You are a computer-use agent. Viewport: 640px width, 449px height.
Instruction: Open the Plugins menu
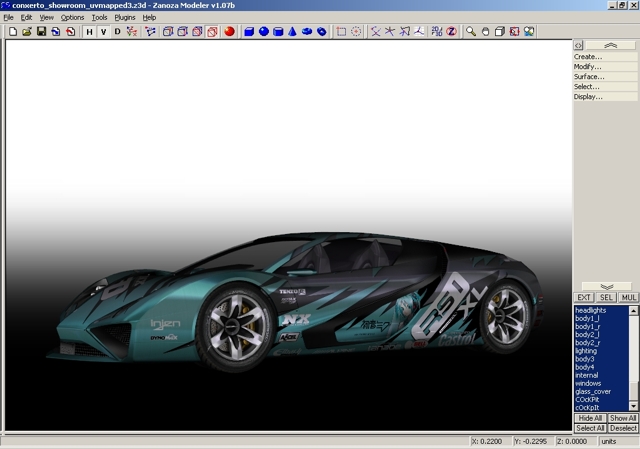pos(125,18)
